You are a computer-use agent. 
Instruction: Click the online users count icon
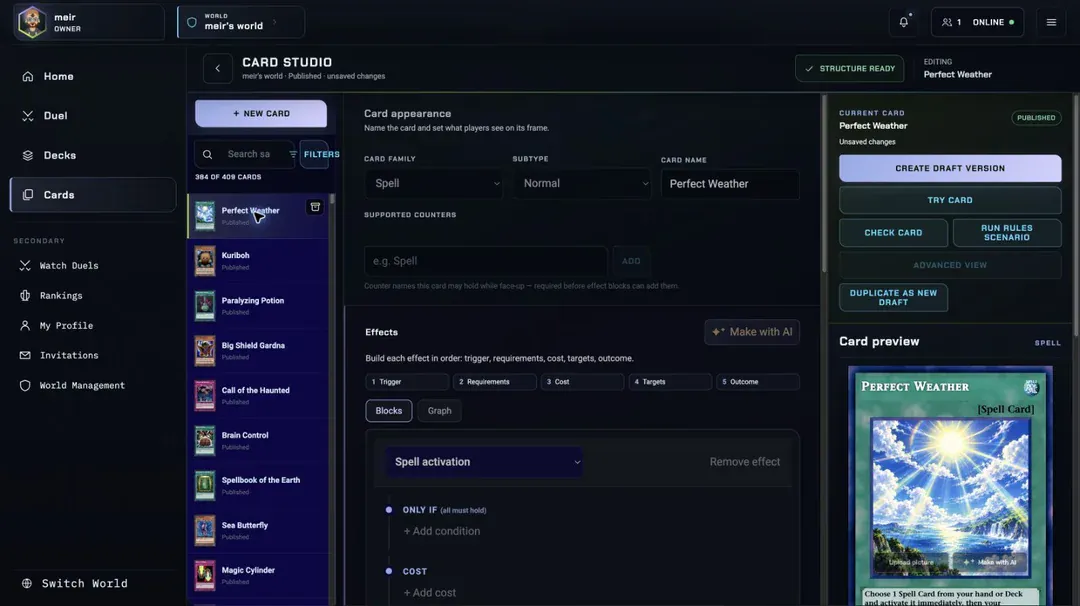[947, 22]
